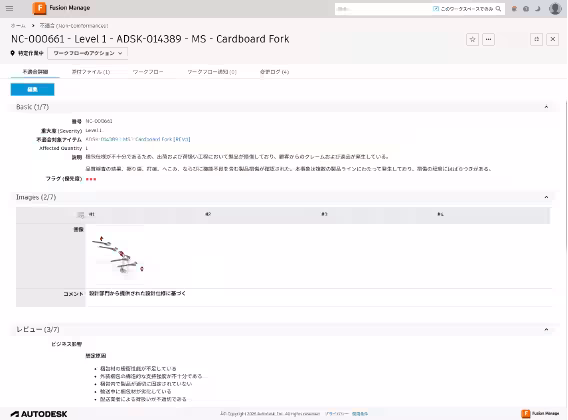Click the blue Edit button
This screenshot has width=568, height=420.
click(x=33, y=90)
